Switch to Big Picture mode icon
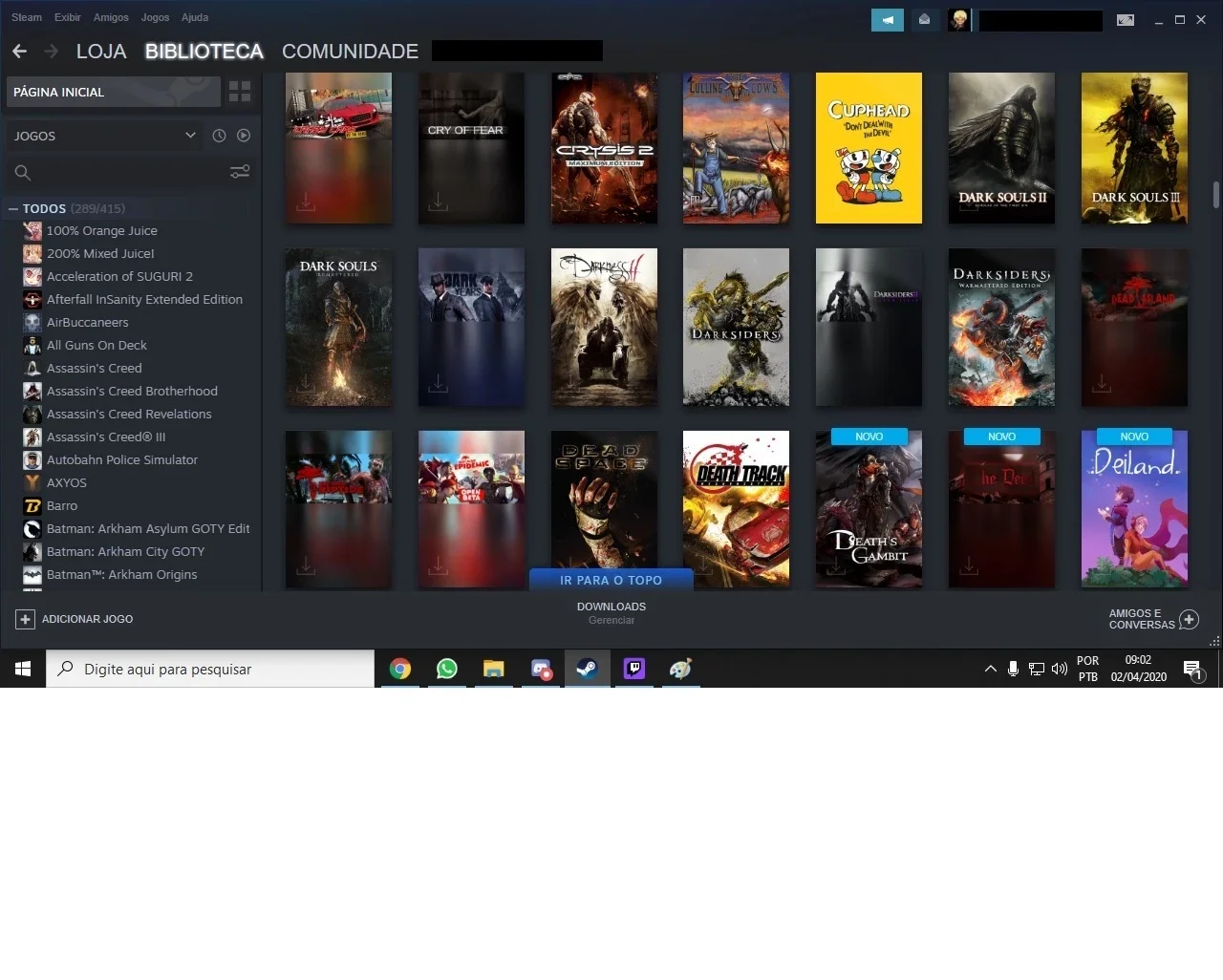The height and width of the screenshot is (980, 1223). point(1126,19)
